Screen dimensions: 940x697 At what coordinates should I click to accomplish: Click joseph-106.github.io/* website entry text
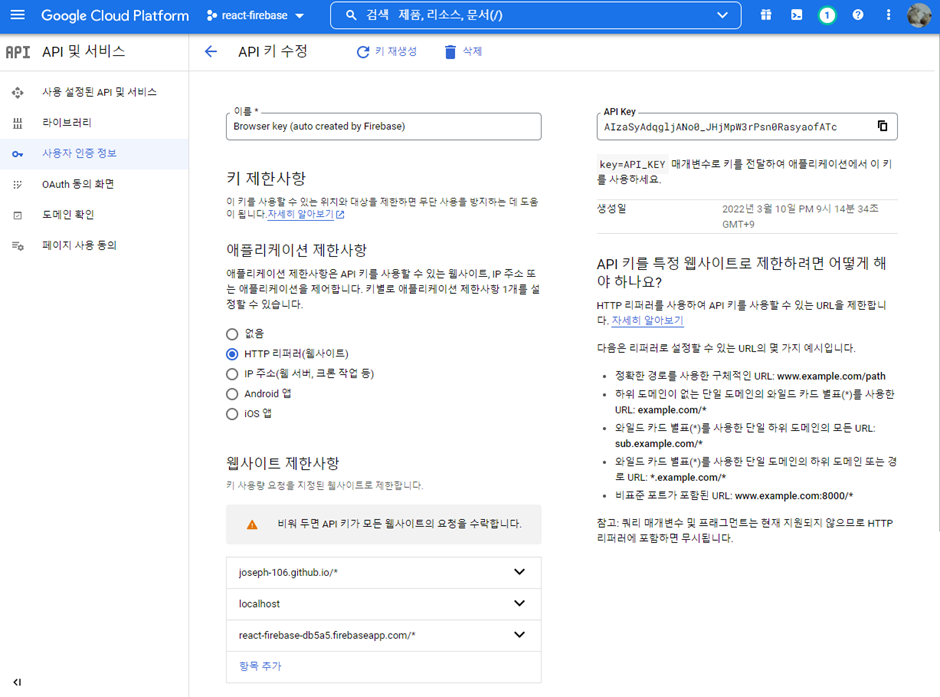288,572
